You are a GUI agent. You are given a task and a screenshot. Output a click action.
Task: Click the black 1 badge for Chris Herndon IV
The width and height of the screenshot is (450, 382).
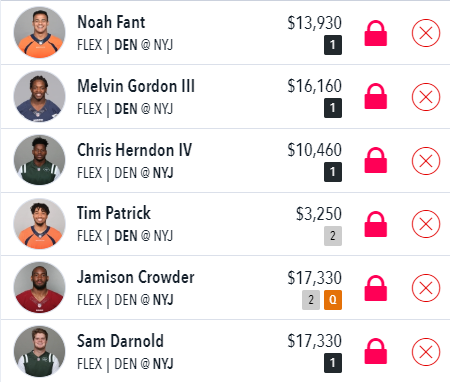333,172
